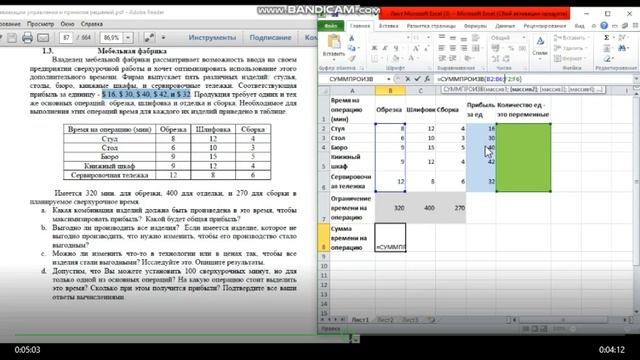Switch to the Данные ribbon tab
Screen dimensions: 640x360
pos(505,26)
